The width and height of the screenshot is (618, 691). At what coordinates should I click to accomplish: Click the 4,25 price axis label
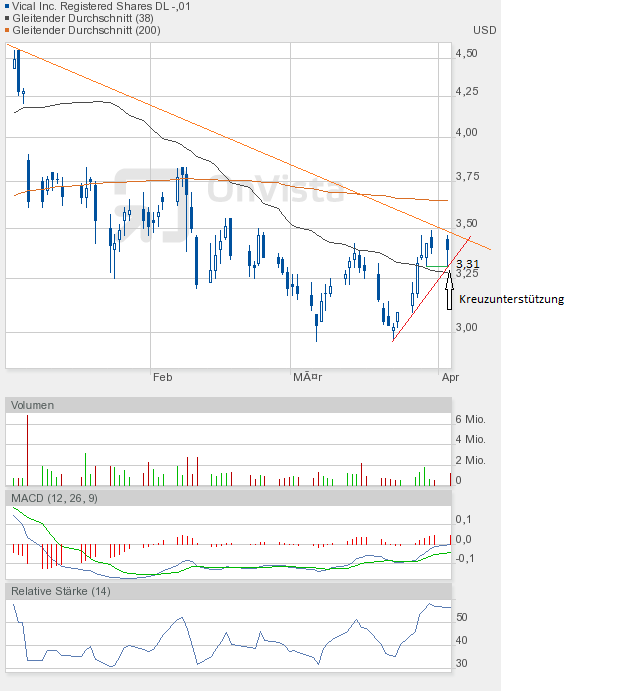coord(466,91)
